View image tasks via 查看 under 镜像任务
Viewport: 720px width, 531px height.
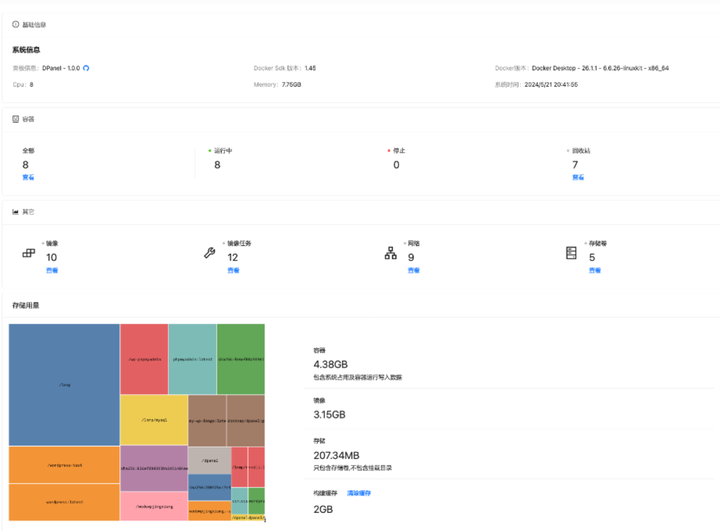click(233, 271)
